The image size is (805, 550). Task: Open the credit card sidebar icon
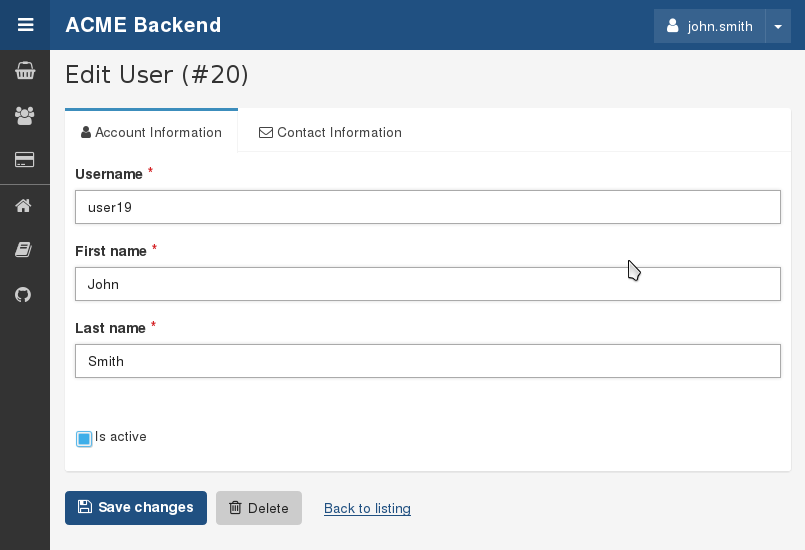(x=25, y=160)
